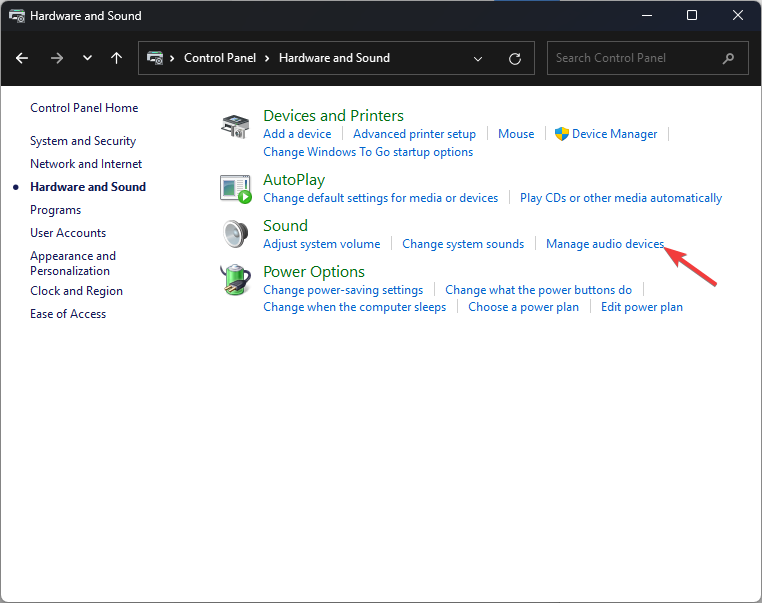Open Adjust system volume link

pyautogui.click(x=321, y=244)
